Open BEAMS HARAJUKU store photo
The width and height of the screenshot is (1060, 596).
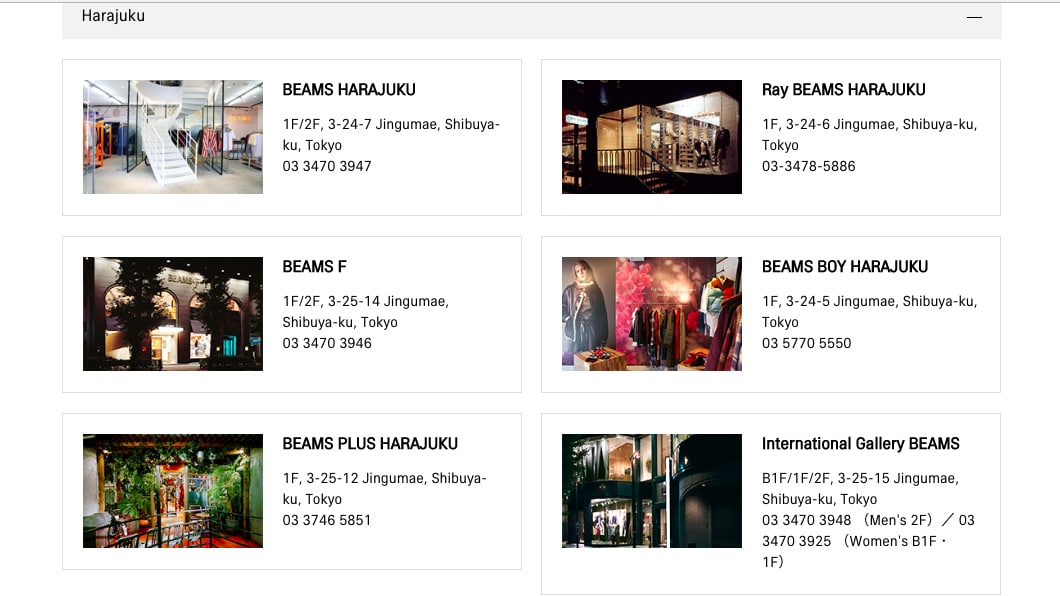pyautogui.click(x=173, y=137)
